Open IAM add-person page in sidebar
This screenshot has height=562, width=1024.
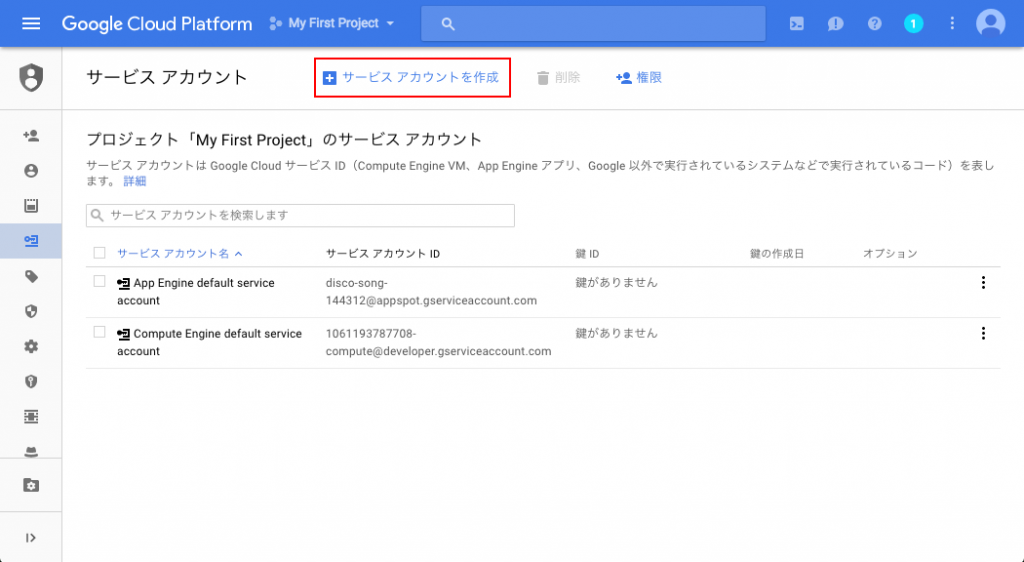coord(31,136)
